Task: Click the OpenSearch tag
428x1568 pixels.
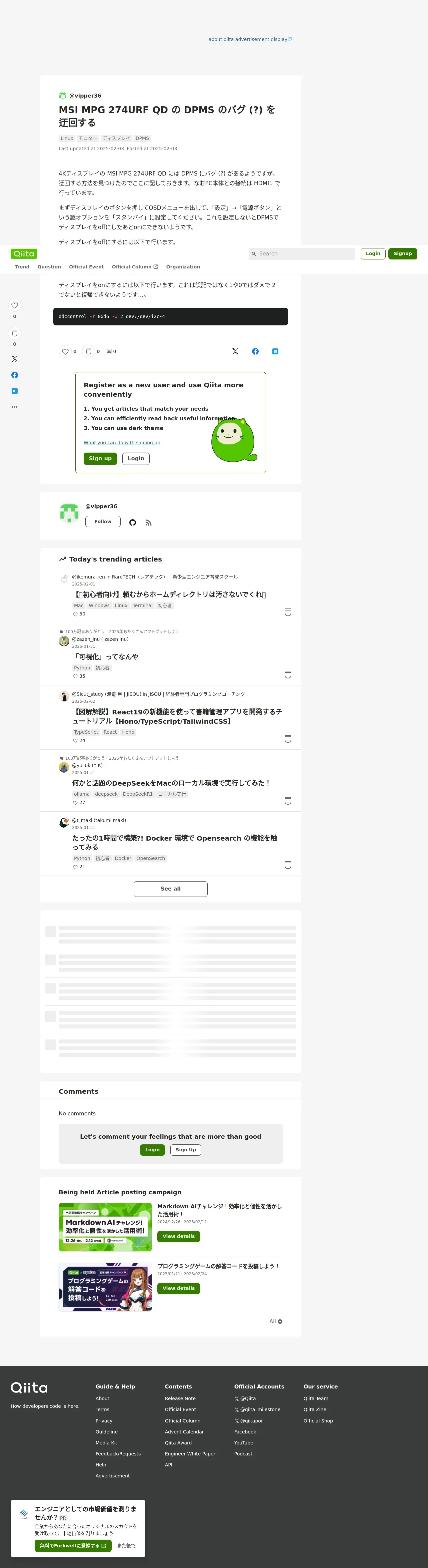Action: click(x=150, y=858)
